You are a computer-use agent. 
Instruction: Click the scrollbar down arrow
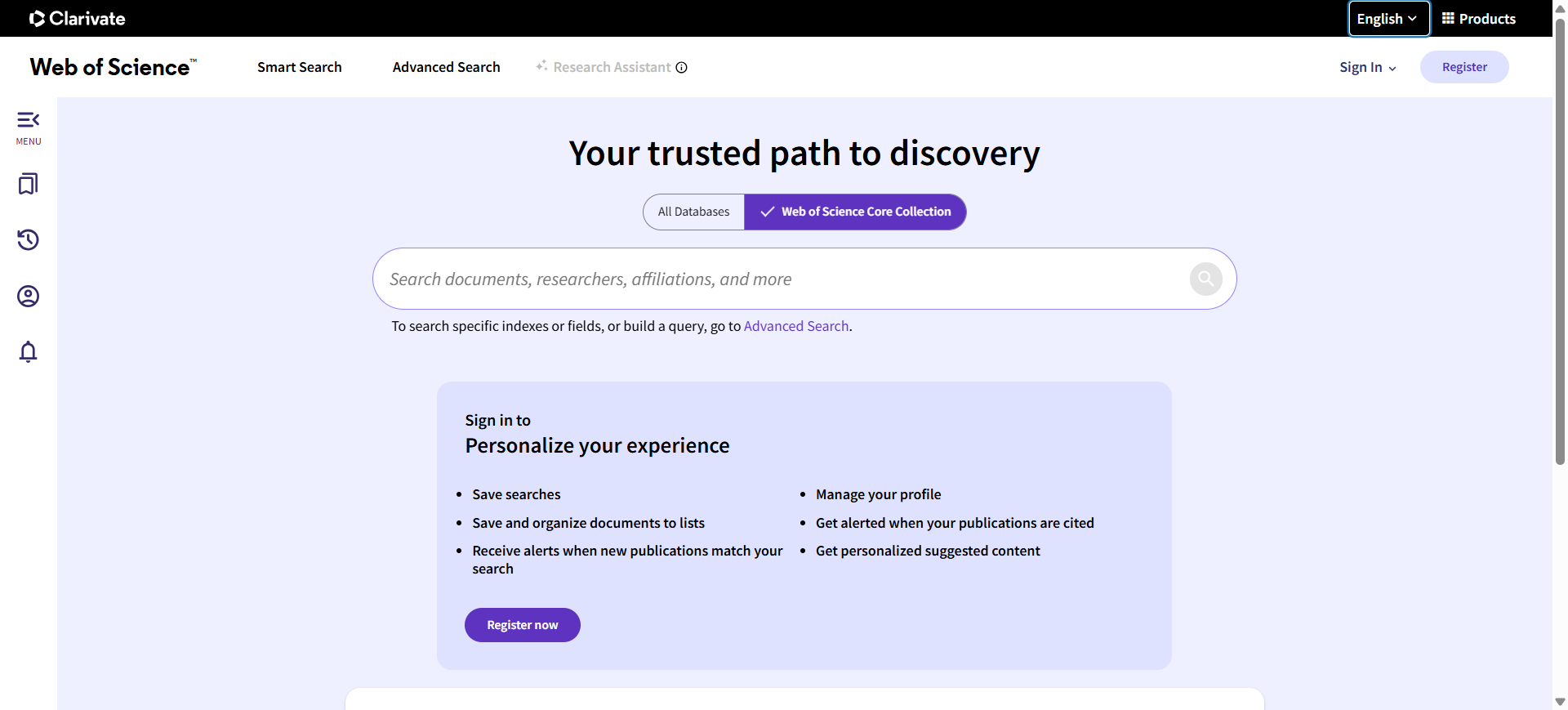tap(1560, 702)
